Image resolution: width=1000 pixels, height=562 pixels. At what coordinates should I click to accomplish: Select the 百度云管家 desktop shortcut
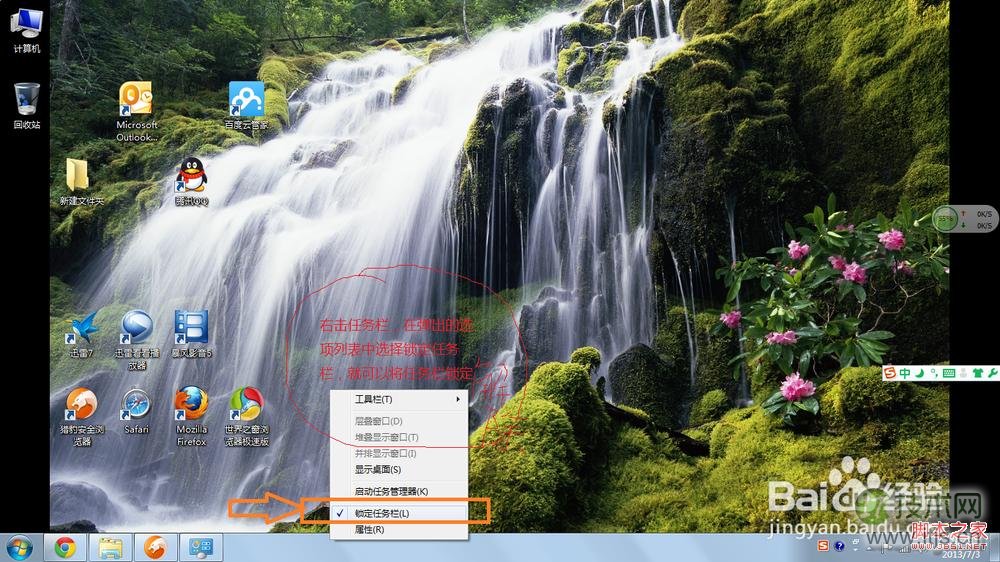(x=246, y=106)
